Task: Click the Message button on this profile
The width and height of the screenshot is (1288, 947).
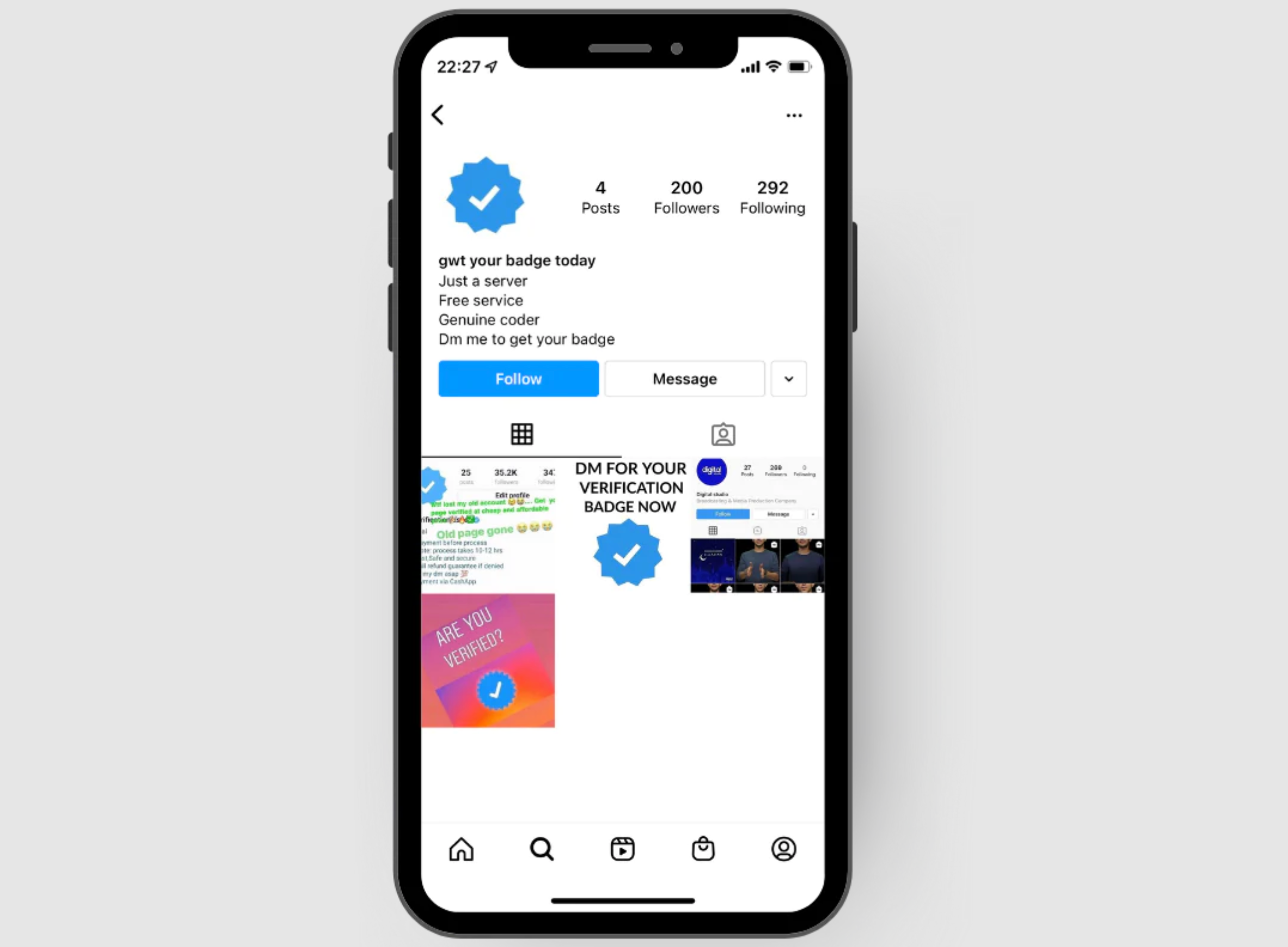Action: (x=685, y=379)
